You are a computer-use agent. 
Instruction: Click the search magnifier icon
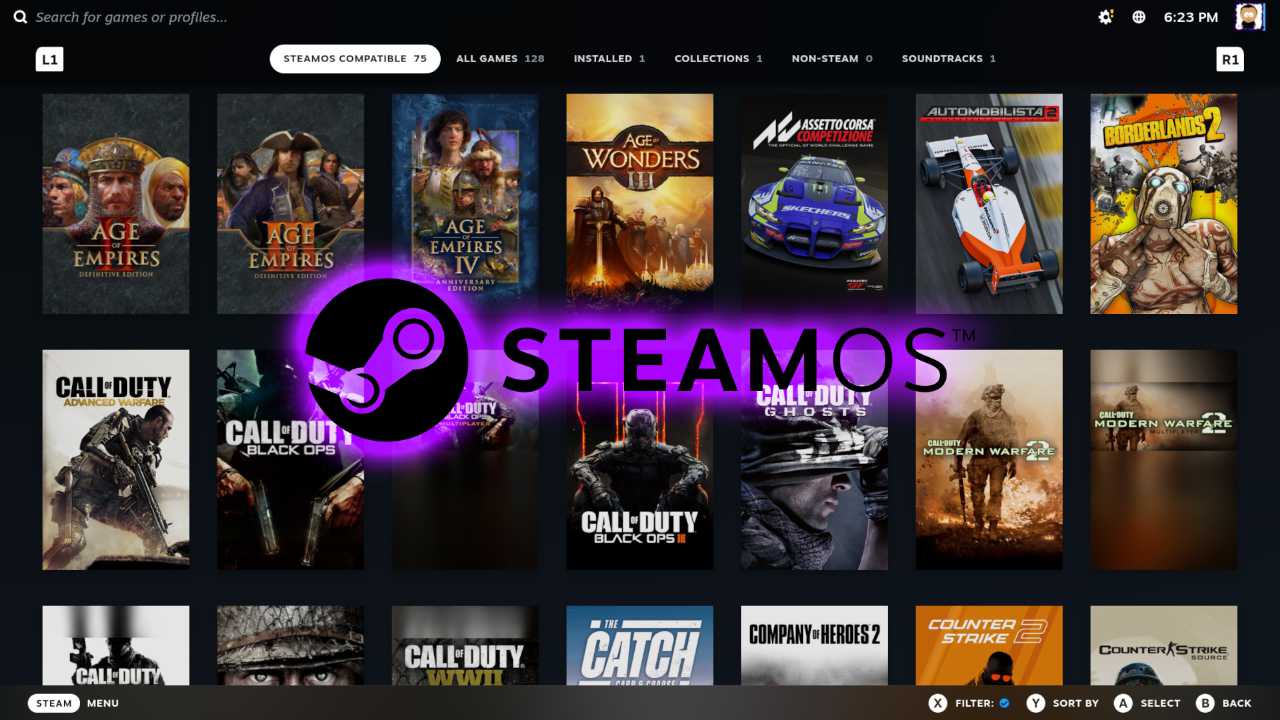coord(20,17)
